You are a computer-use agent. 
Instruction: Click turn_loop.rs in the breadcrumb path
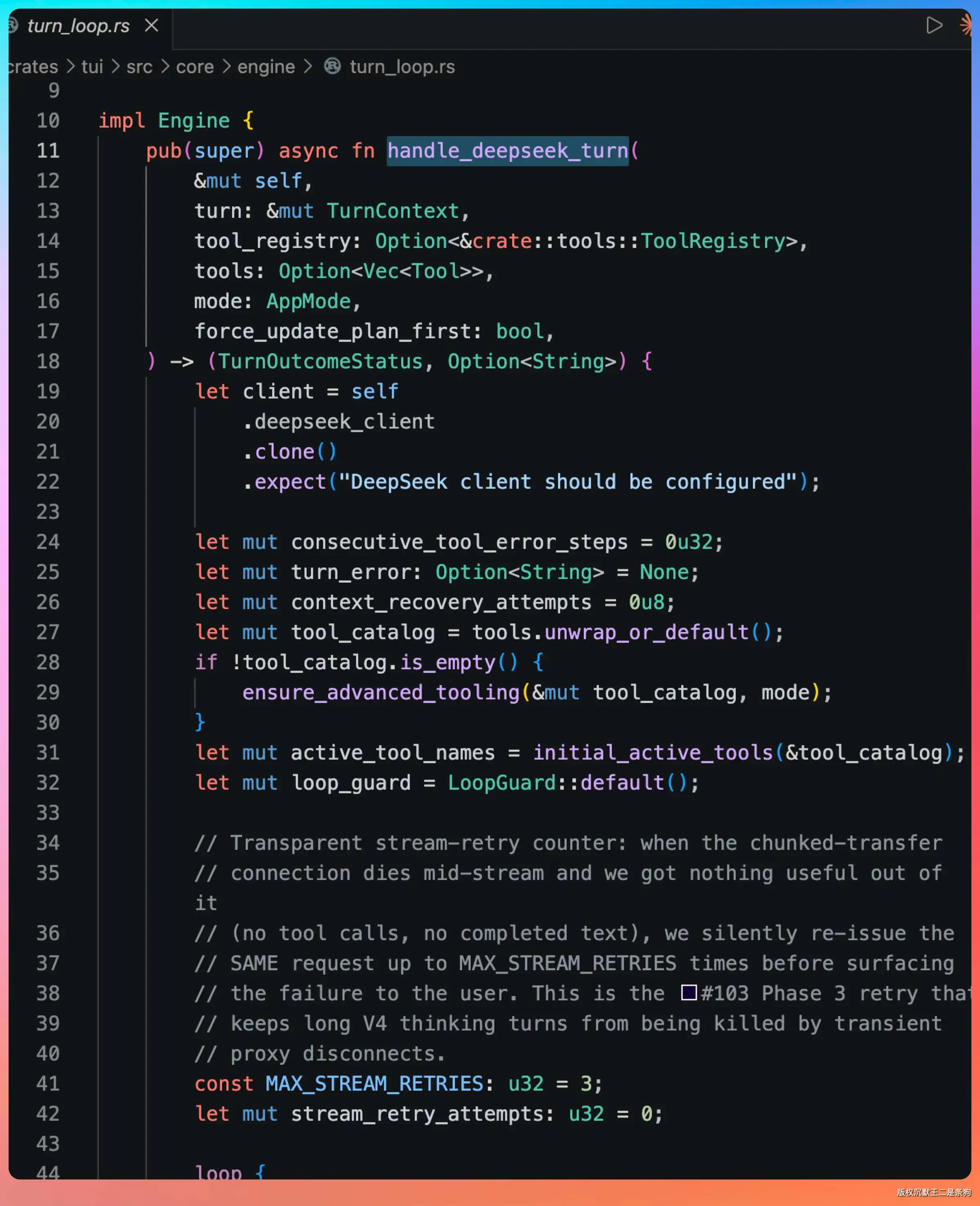(x=403, y=67)
